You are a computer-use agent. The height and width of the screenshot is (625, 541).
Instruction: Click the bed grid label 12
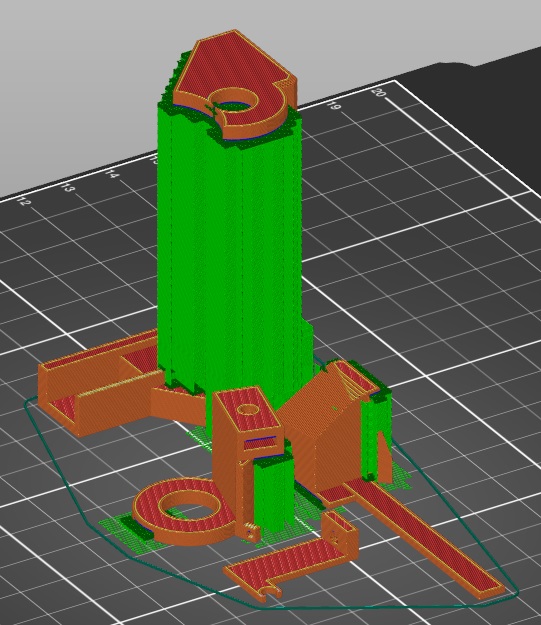tap(24, 201)
